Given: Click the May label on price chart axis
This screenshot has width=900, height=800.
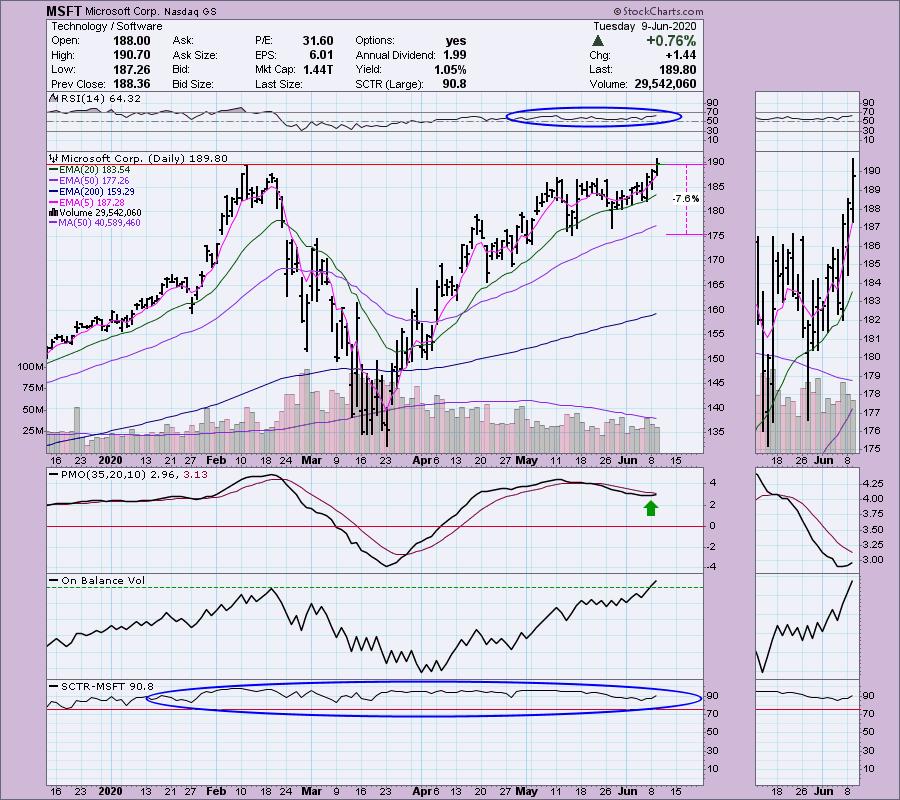Looking at the screenshot, I should [526, 460].
